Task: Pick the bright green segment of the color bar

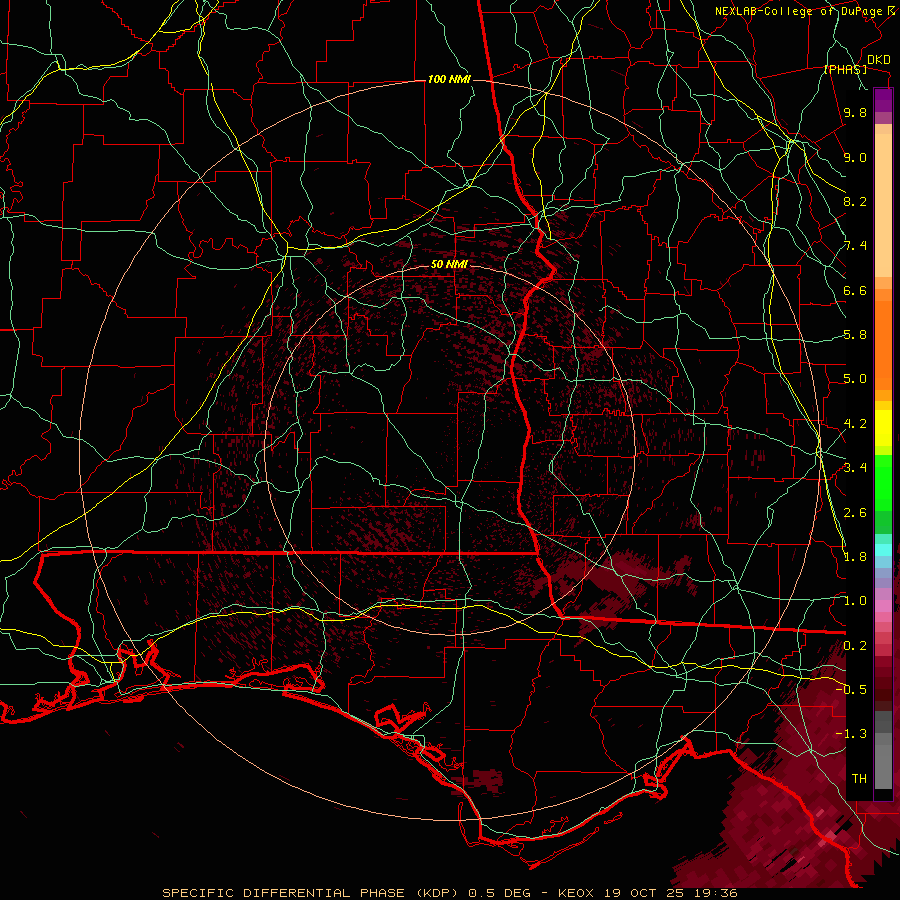Action: click(x=883, y=482)
